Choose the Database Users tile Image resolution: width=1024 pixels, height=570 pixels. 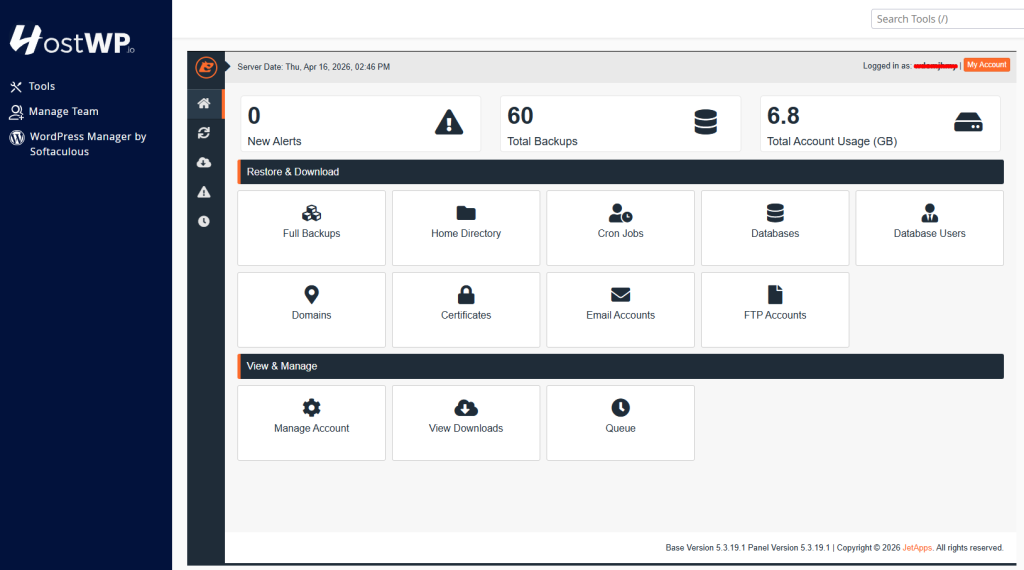coord(929,228)
